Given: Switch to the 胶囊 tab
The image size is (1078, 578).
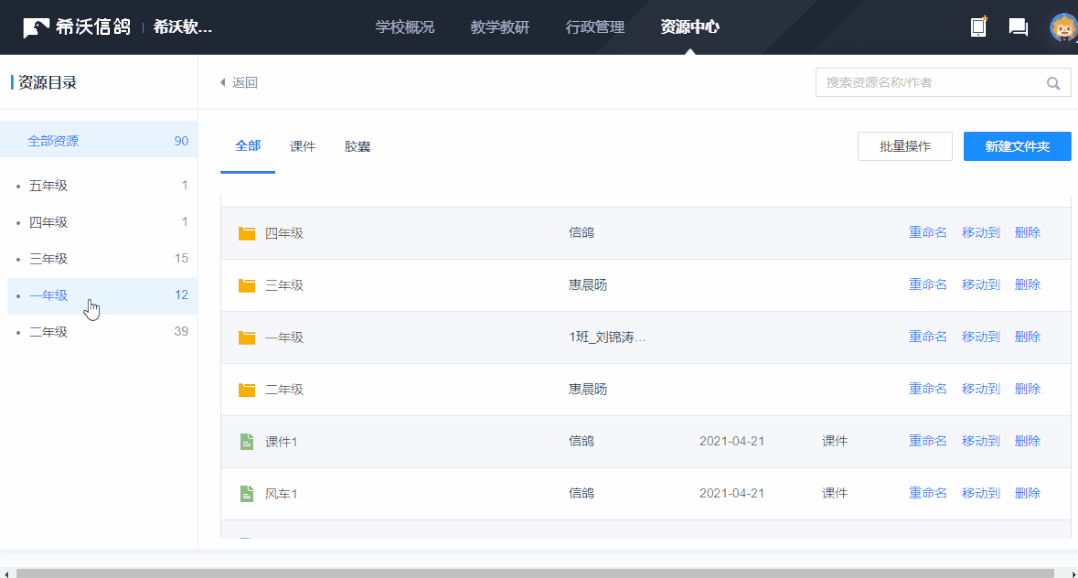Looking at the screenshot, I should (x=357, y=146).
